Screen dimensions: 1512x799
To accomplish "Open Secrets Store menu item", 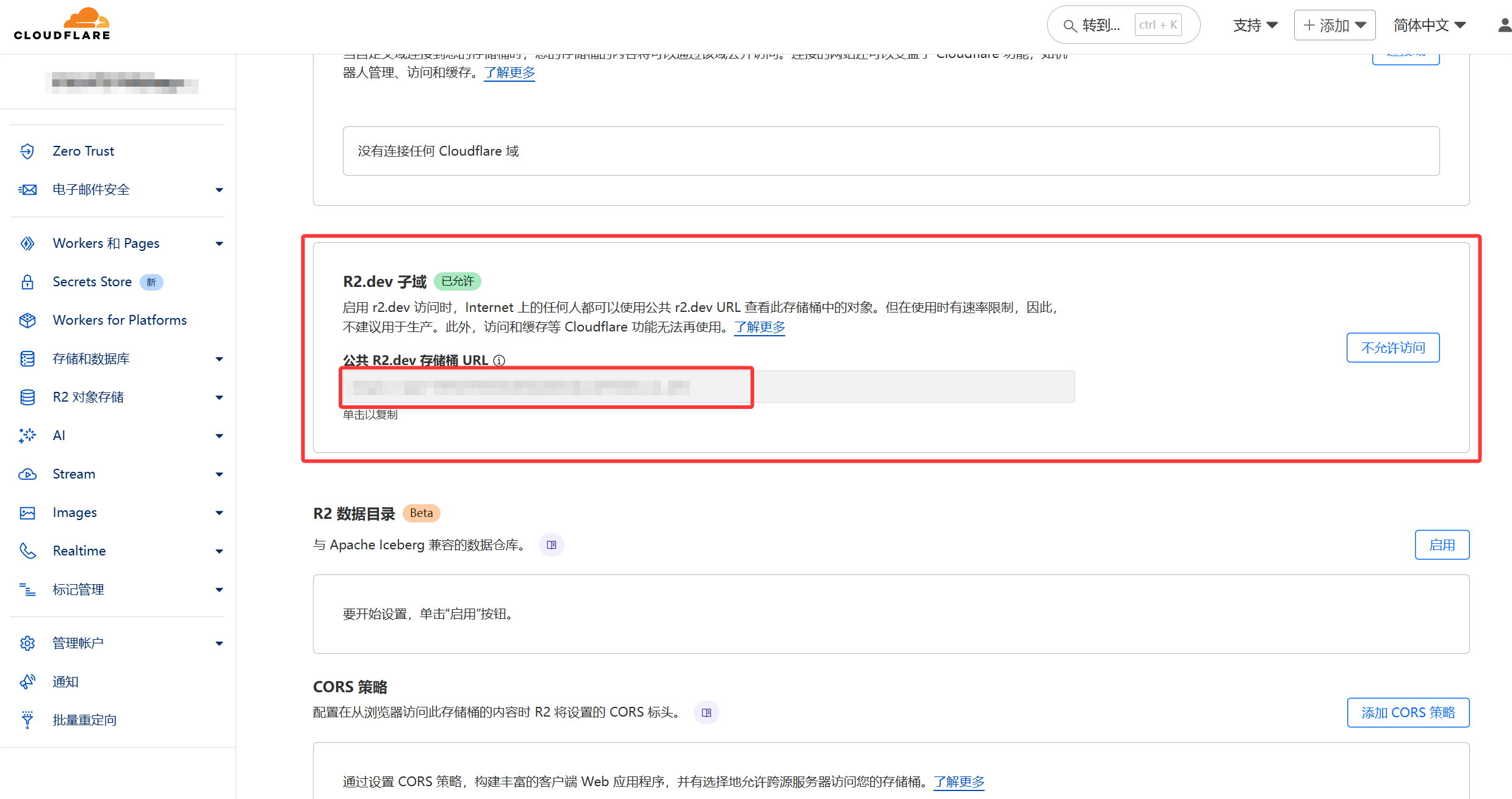I will [92, 281].
